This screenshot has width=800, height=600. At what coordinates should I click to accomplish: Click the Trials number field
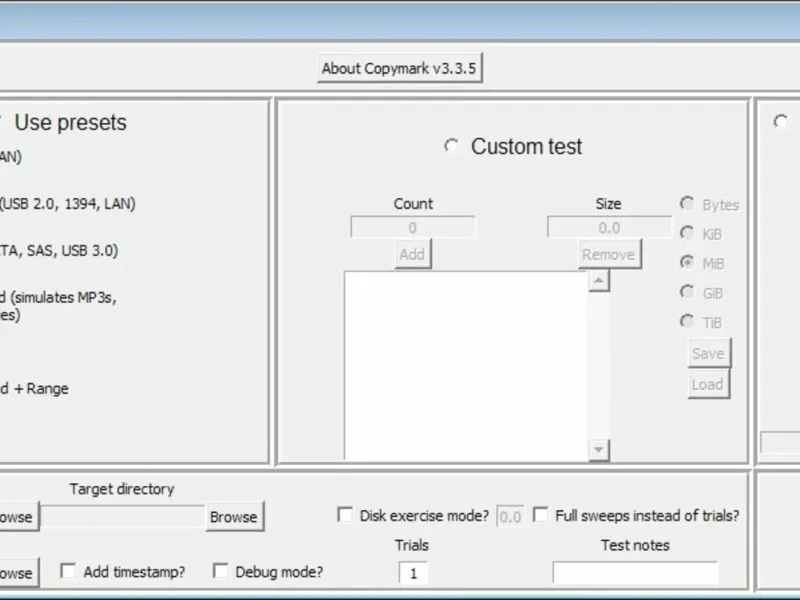(x=413, y=573)
